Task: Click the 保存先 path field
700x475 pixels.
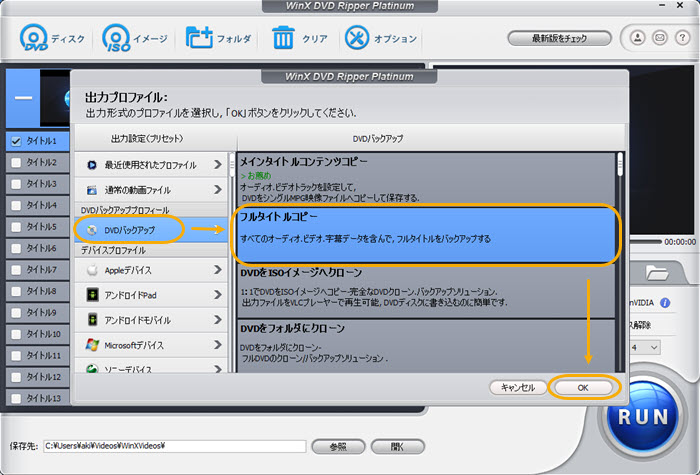Action: click(175, 446)
